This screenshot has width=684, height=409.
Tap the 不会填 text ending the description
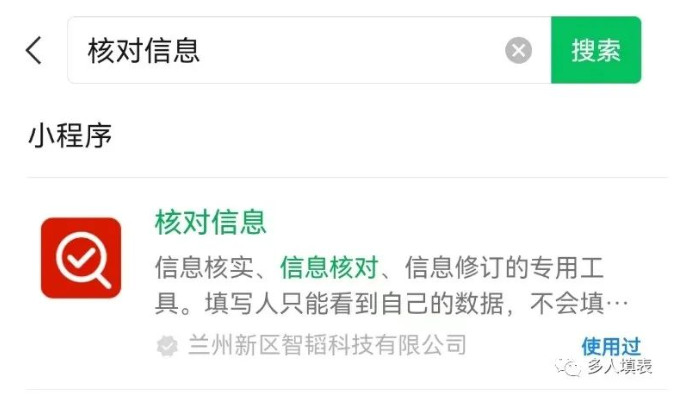(567, 303)
